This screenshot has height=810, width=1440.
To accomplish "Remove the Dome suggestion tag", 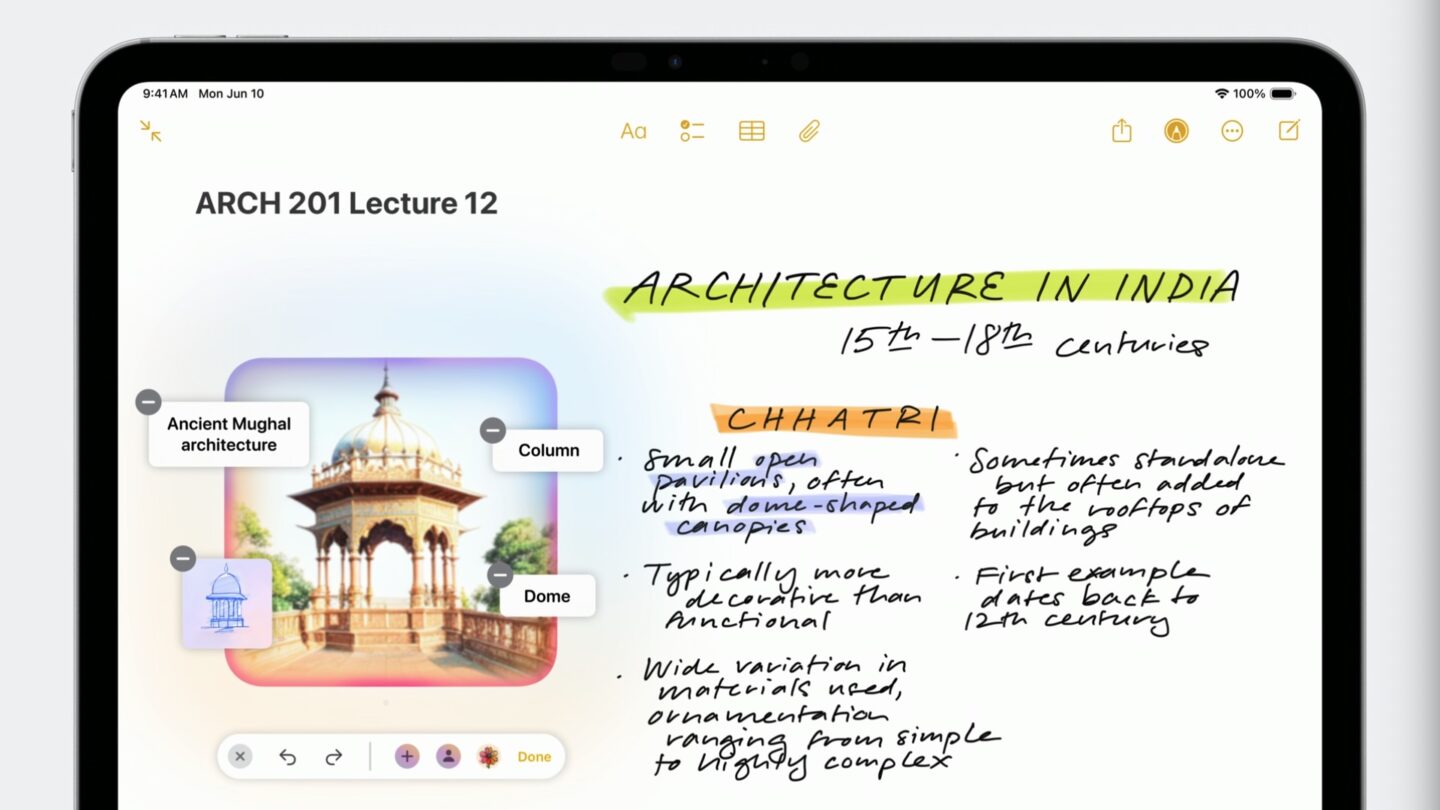I will (500, 575).
